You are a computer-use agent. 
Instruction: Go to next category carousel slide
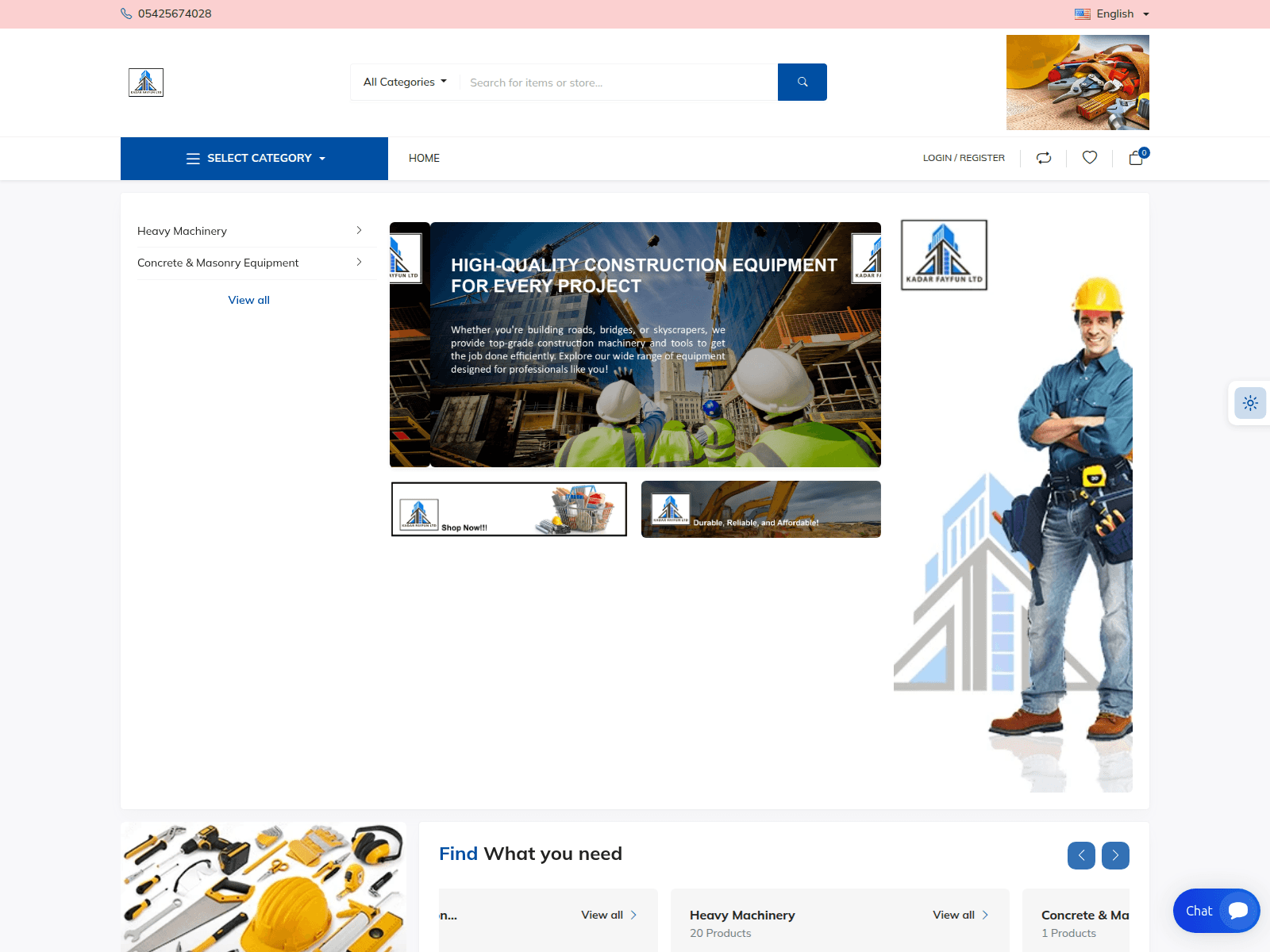tap(1115, 855)
